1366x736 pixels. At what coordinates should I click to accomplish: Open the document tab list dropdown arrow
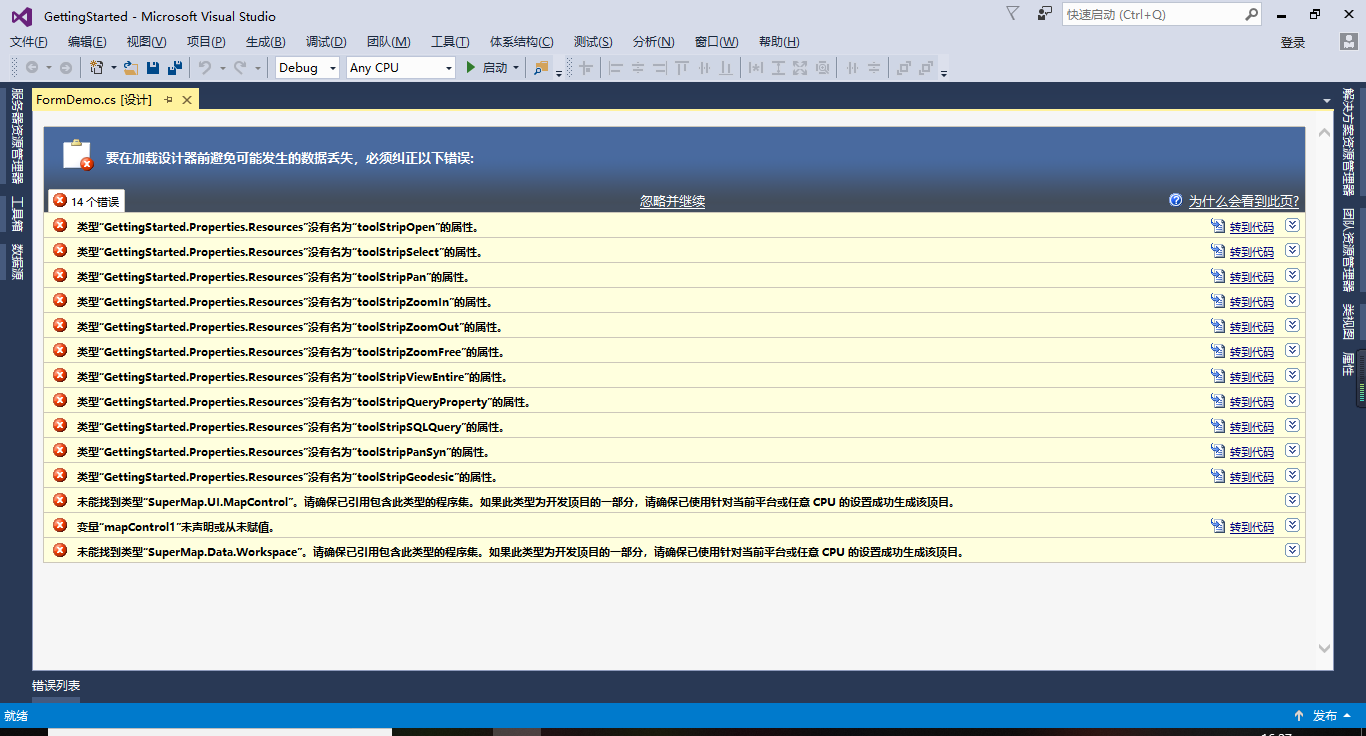[x=1326, y=100]
